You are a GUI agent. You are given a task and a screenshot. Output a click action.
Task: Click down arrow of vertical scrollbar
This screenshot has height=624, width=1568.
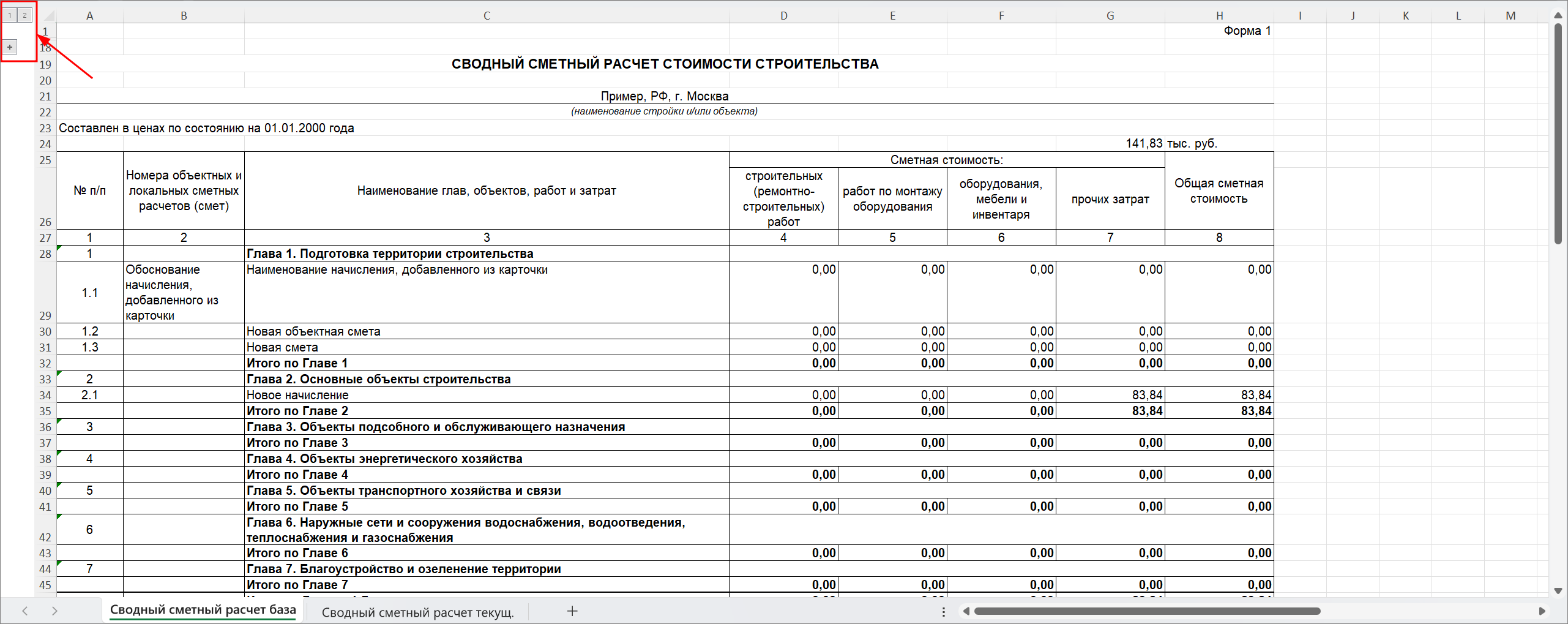pos(1558,590)
